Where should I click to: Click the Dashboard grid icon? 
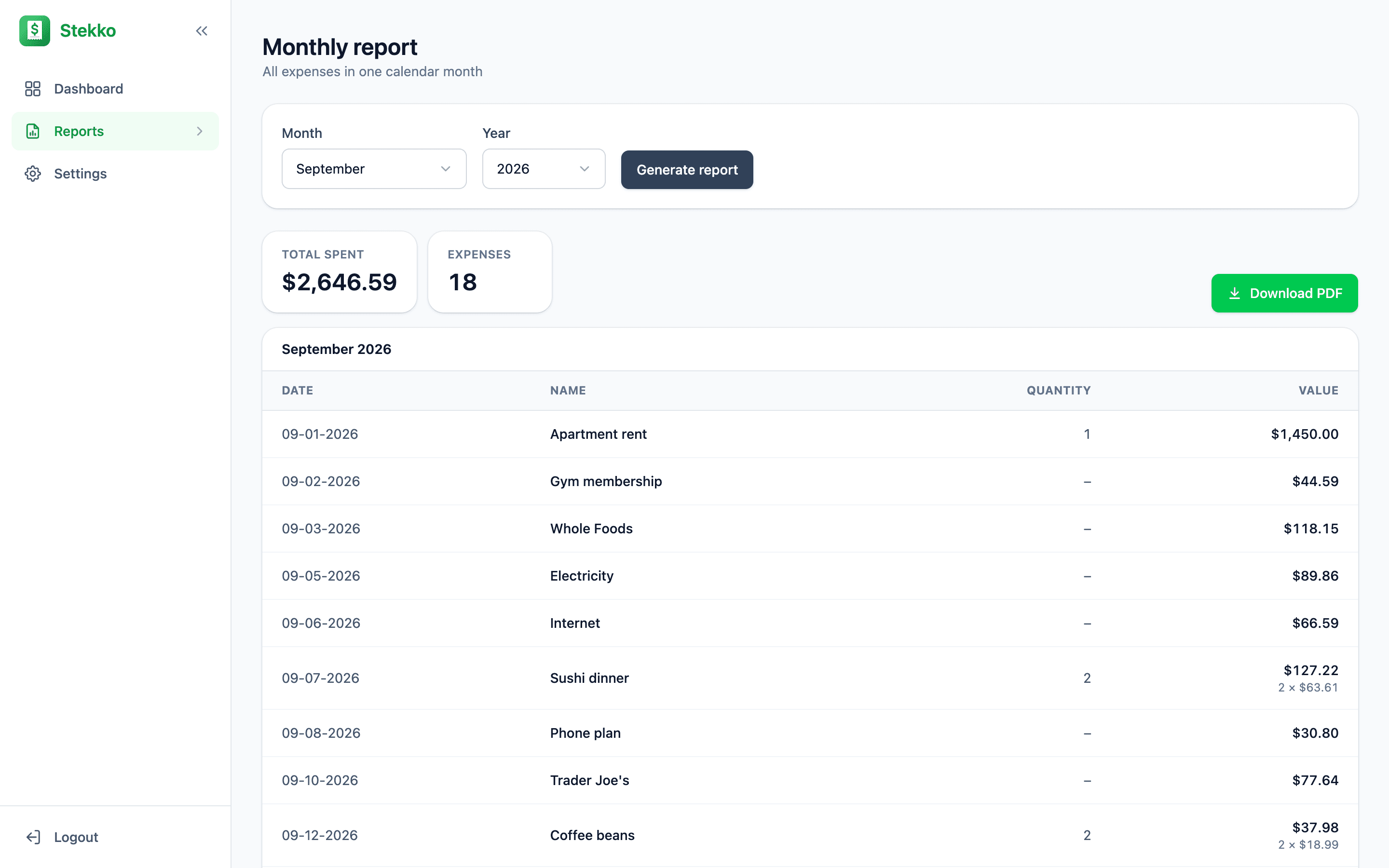[33, 88]
